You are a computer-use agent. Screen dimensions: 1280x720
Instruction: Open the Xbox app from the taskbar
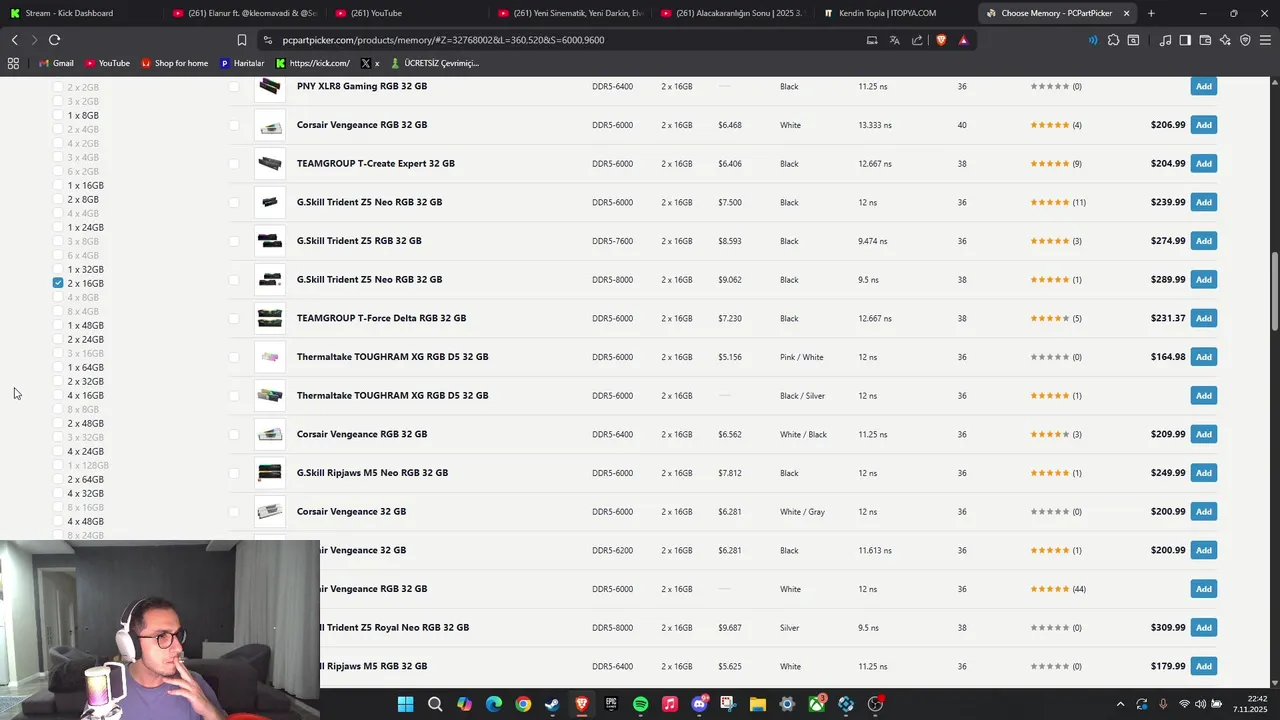[x=817, y=704]
